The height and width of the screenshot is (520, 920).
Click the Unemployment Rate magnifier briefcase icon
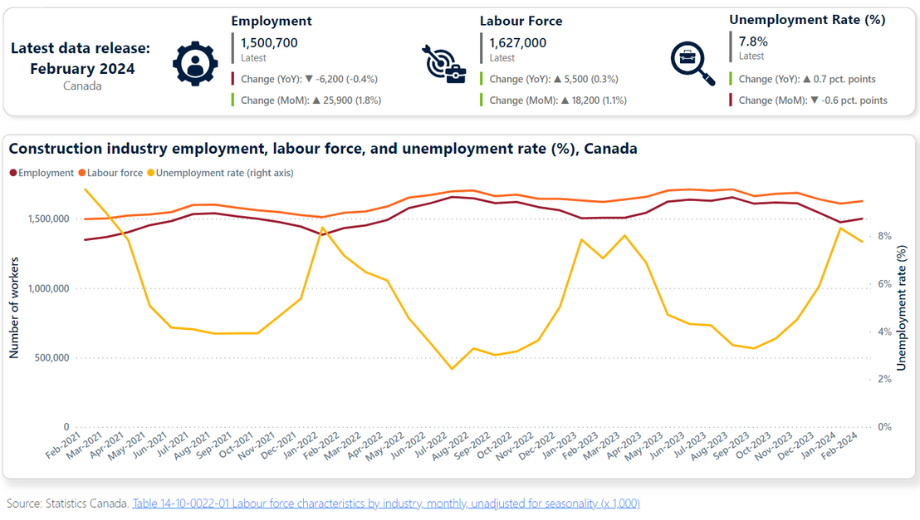click(692, 63)
